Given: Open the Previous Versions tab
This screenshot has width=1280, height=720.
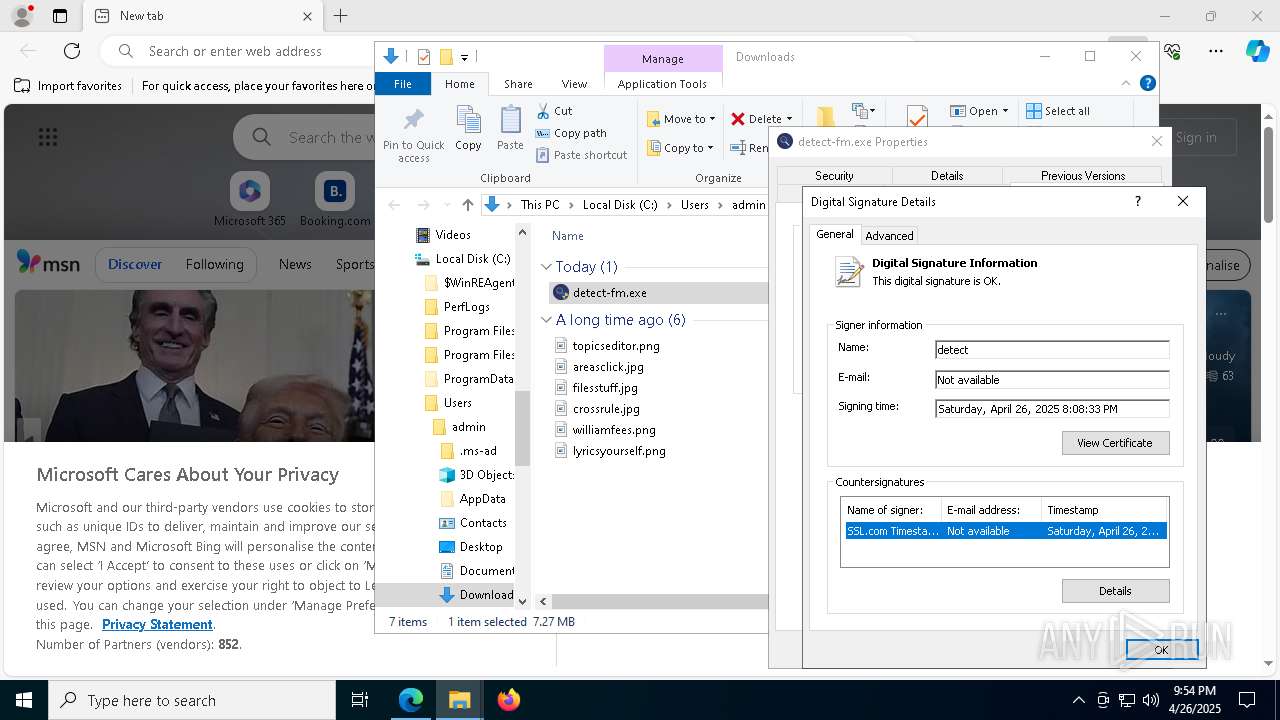Looking at the screenshot, I should 1082,176.
